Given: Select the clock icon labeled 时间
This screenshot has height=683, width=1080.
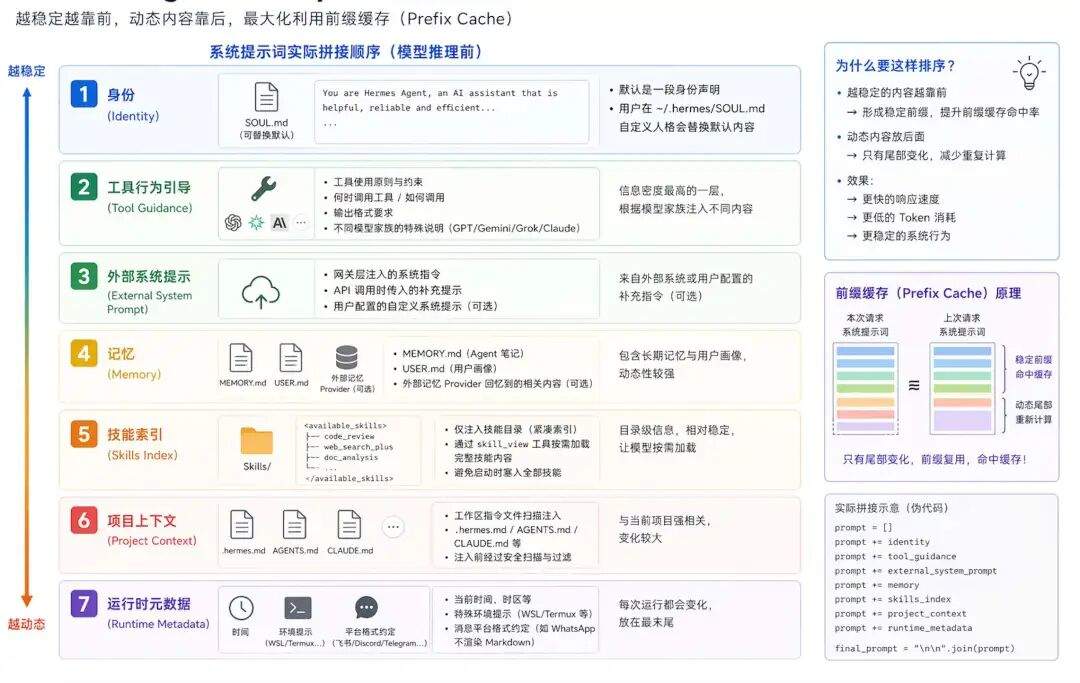Looking at the screenshot, I should pyautogui.click(x=240, y=607).
